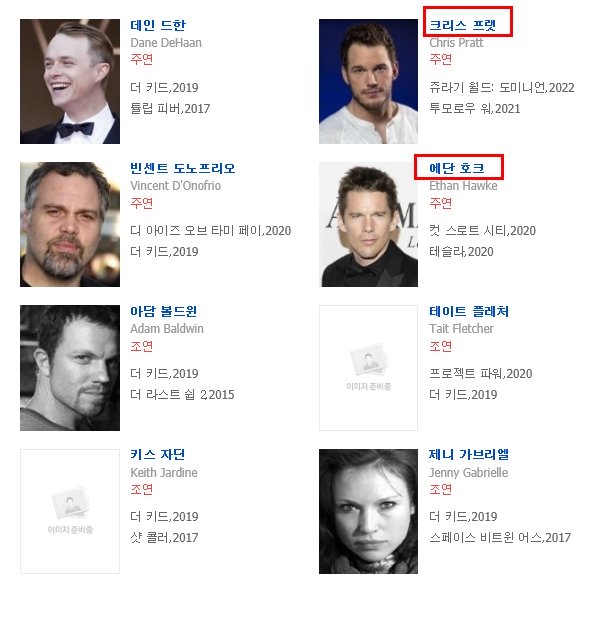Image resolution: width=599 pixels, height=626 pixels.
Task: Open the 에단 호크 name link
Action: (x=456, y=168)
